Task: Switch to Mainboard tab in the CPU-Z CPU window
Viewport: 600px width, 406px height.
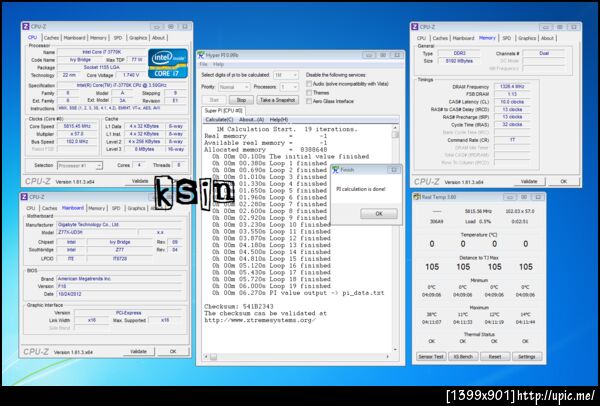Action: pos(74,38)
